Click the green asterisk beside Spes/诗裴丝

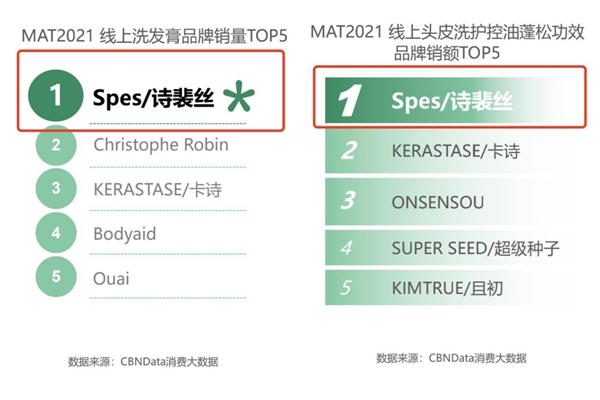[239, 97]
